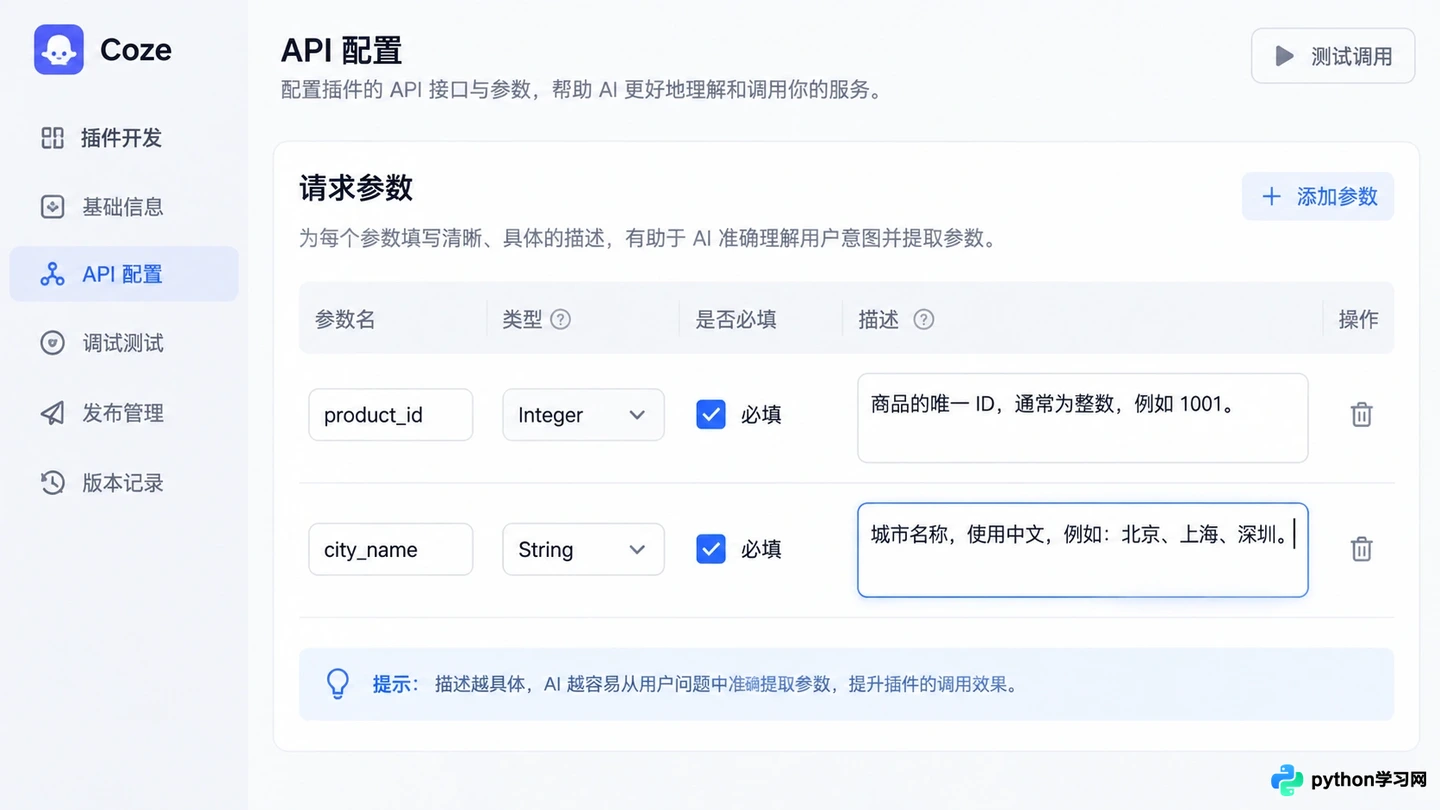Click the plus icon in 添加参数
The image size is (1440, 810).
tap(1271, 197)
